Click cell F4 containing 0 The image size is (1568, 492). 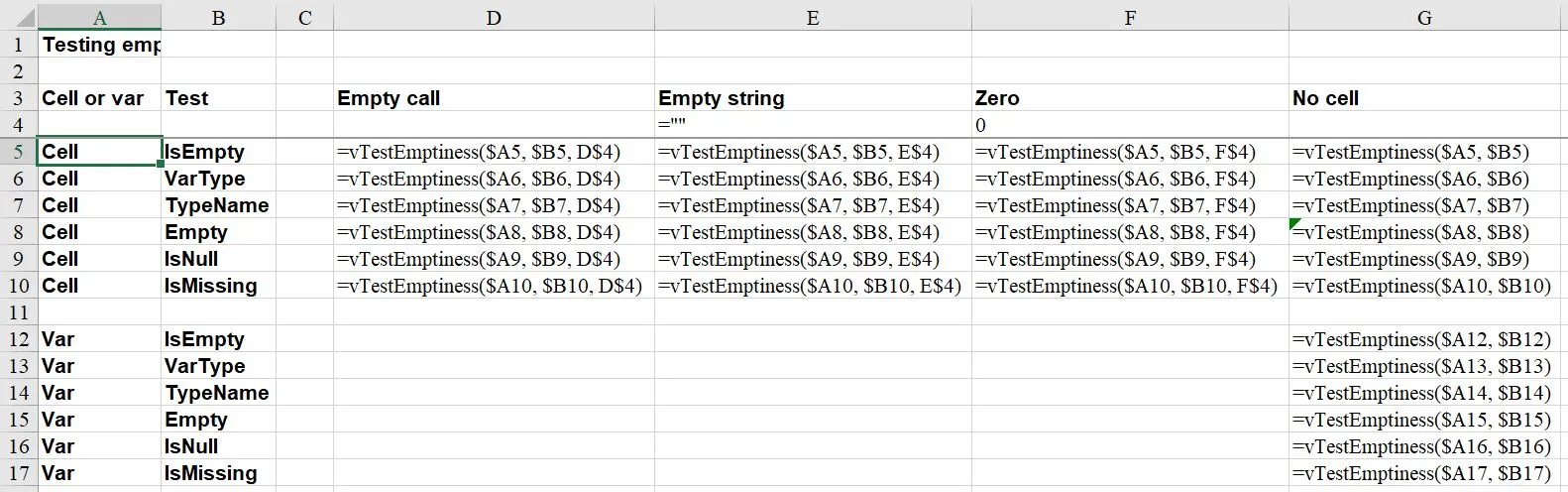click(1130, 125)
